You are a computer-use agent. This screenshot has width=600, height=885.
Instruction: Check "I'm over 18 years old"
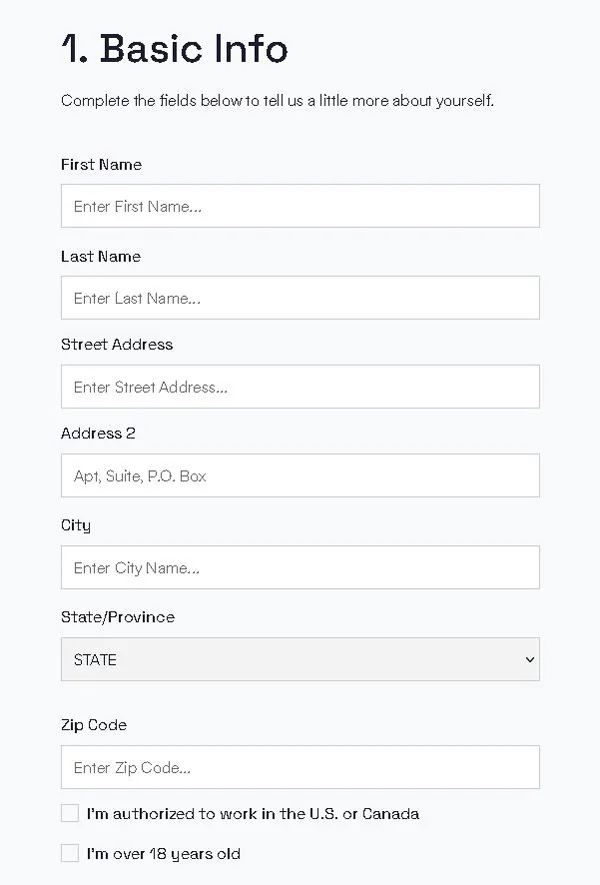pos(69,853)
